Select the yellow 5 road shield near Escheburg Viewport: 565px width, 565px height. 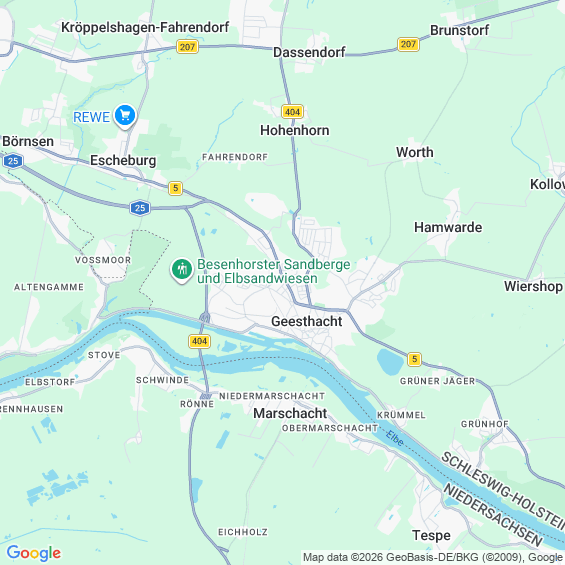175,188
